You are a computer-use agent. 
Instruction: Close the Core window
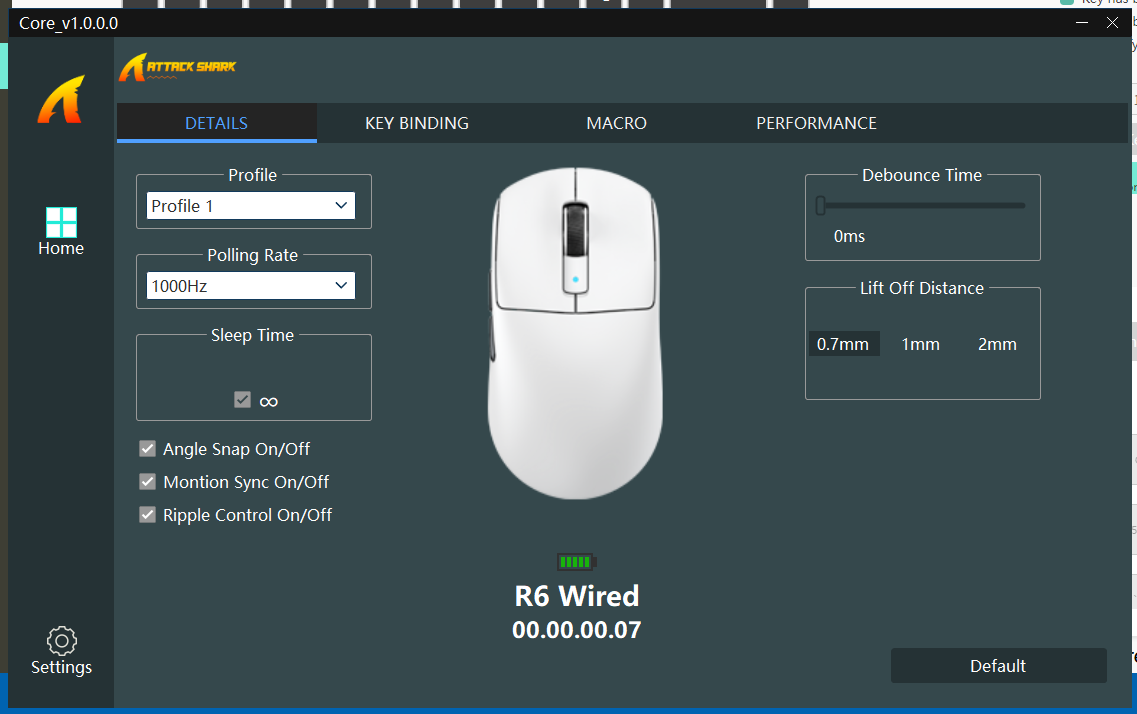tap(1112, 23)
